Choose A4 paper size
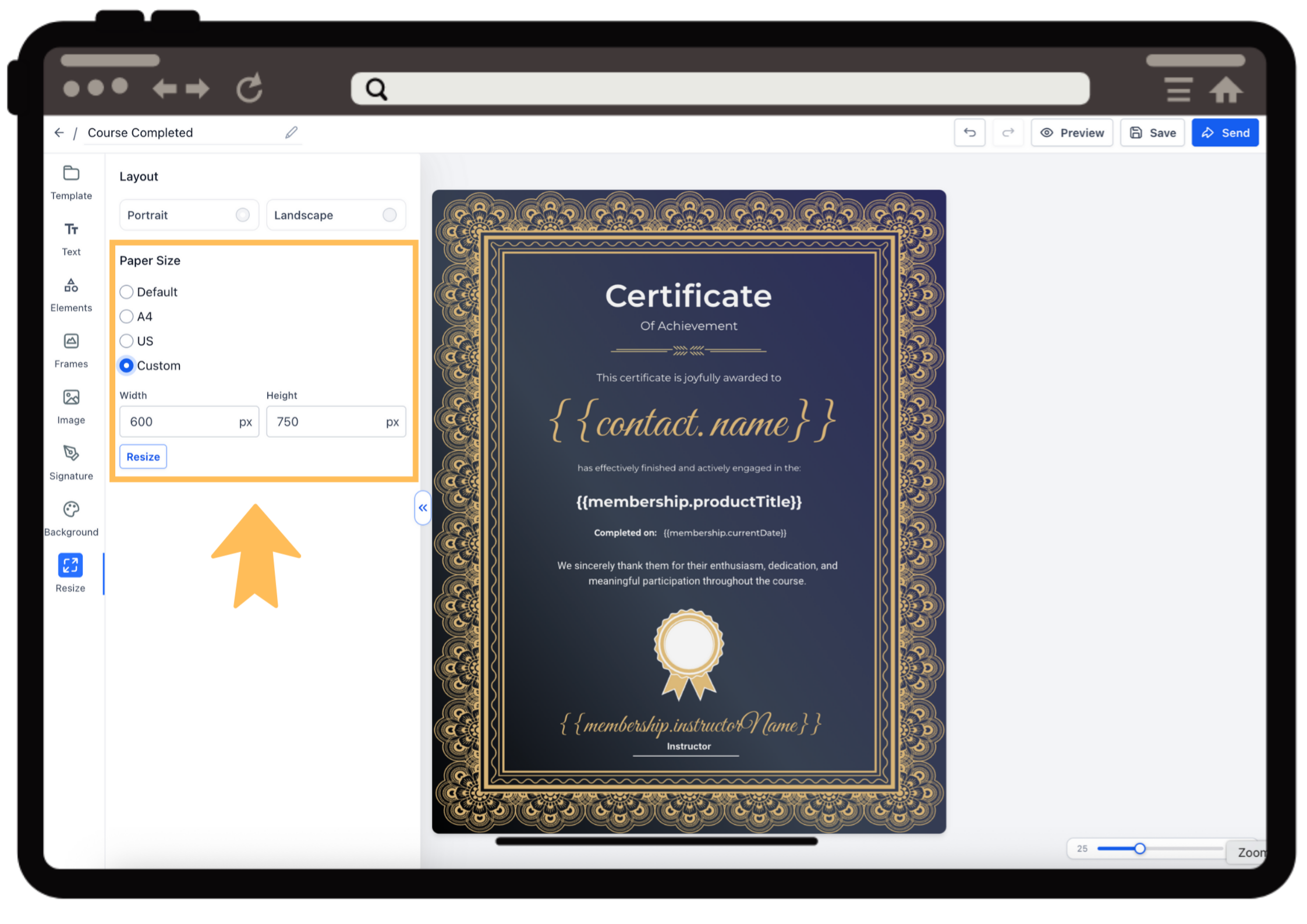The image size is (1307, 924). pyautogui.click(x=126, y=316)
